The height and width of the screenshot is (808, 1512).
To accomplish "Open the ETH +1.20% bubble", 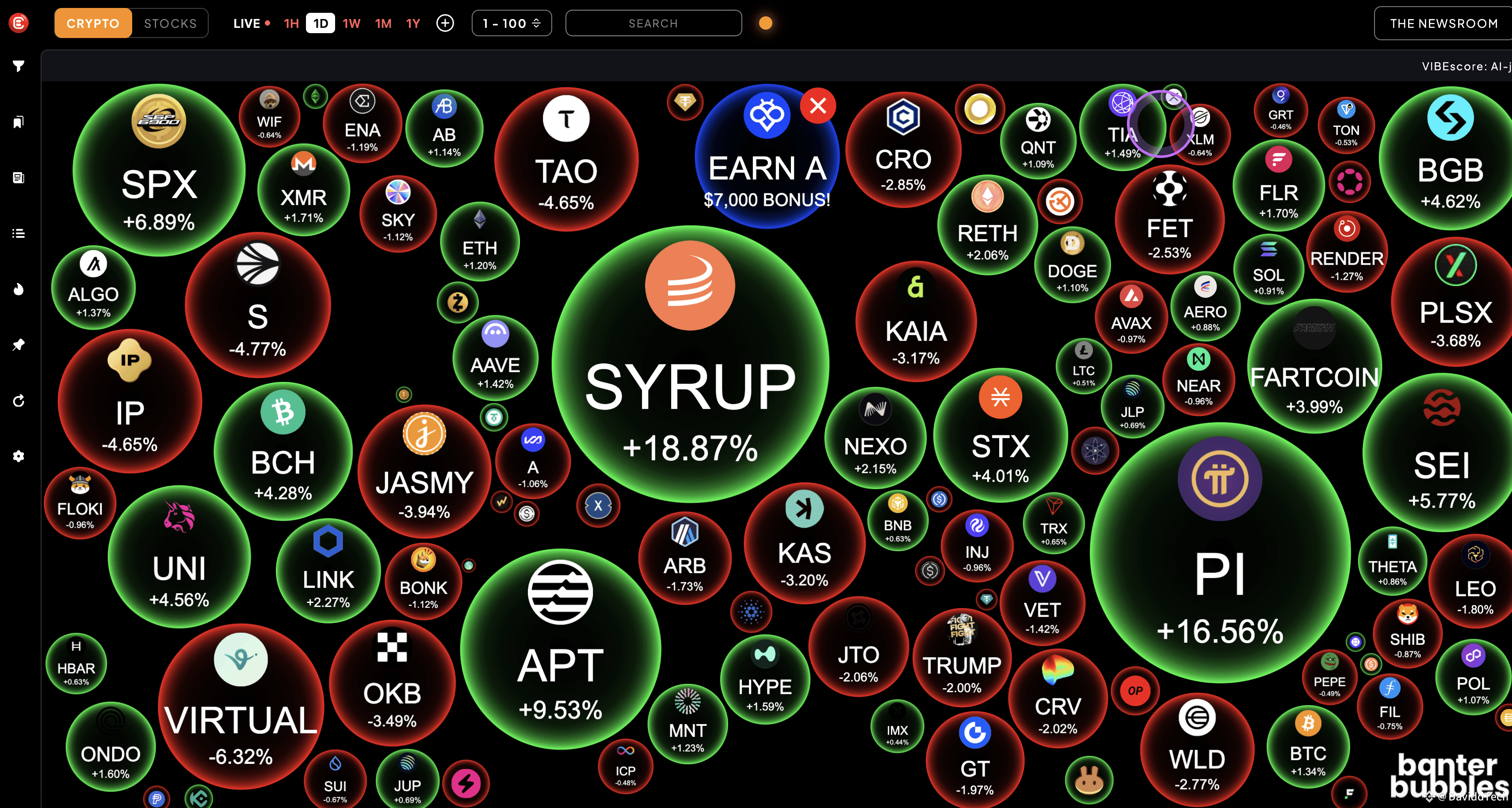I will 480,242.
